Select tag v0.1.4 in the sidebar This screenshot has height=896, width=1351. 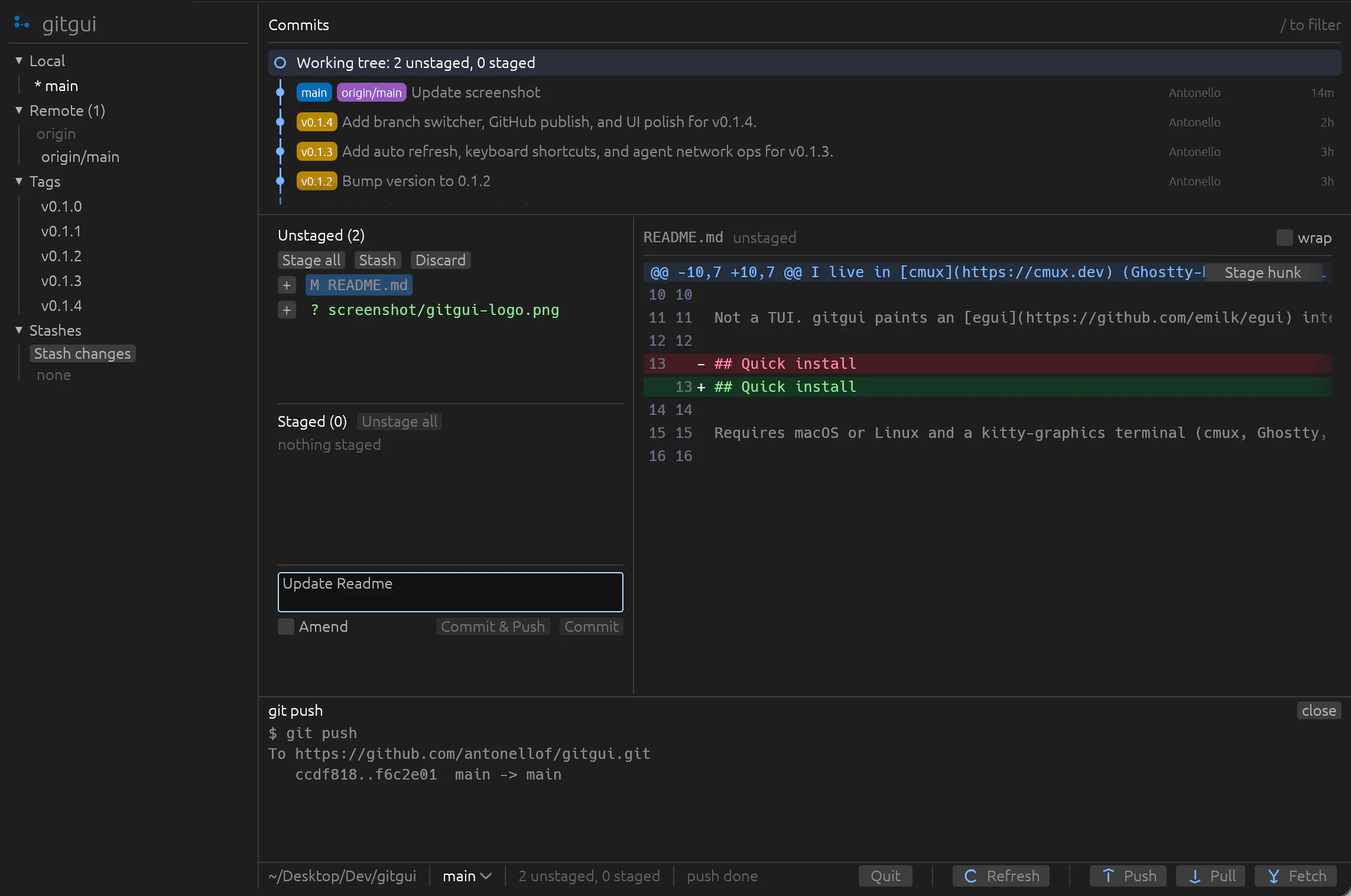click(x=61, y=306)
